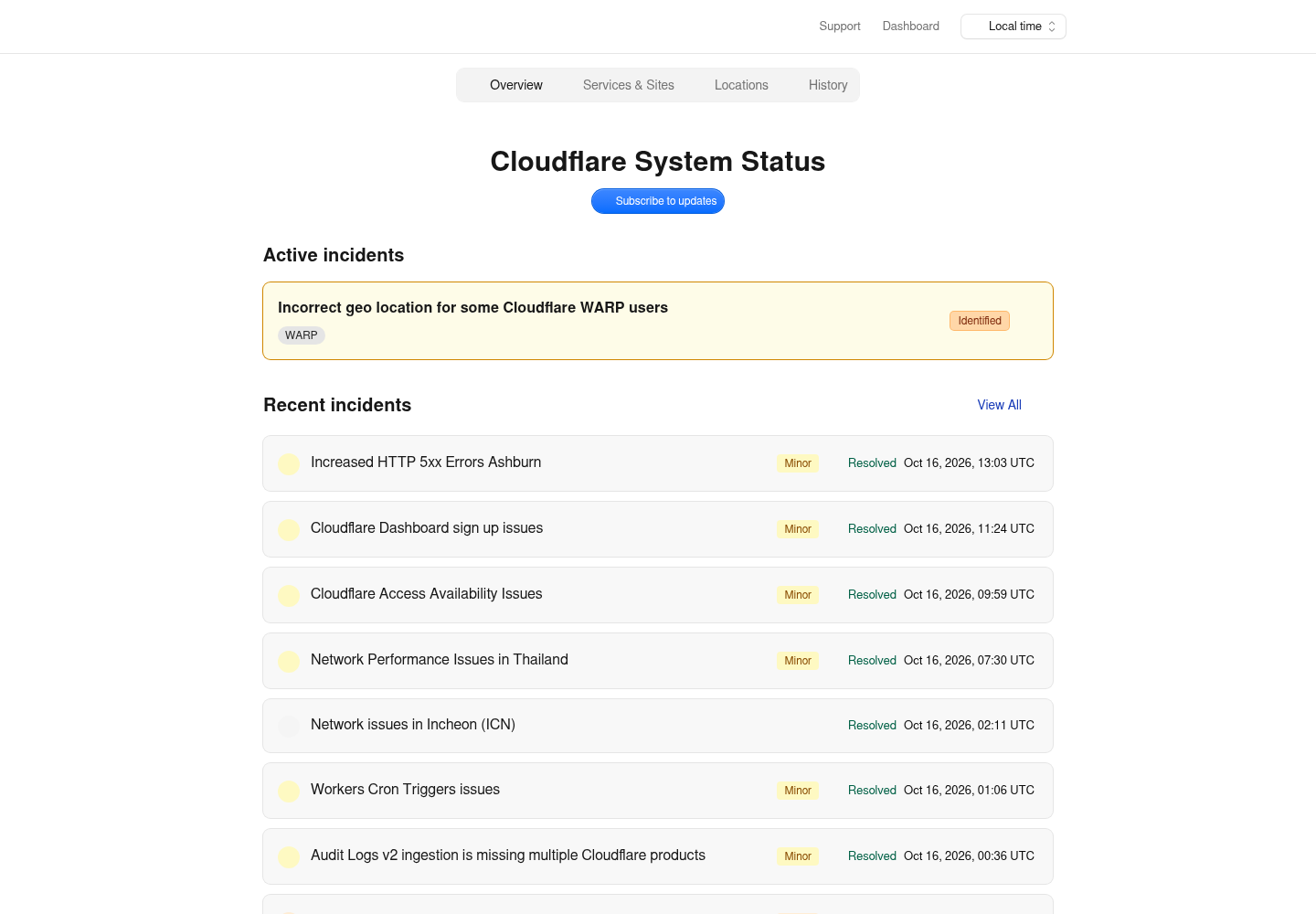The image size is (1316, 914).
Task: Click timestamp Oct 16, 2026, 11:24 UTC
Action: [x=969, y=529]
